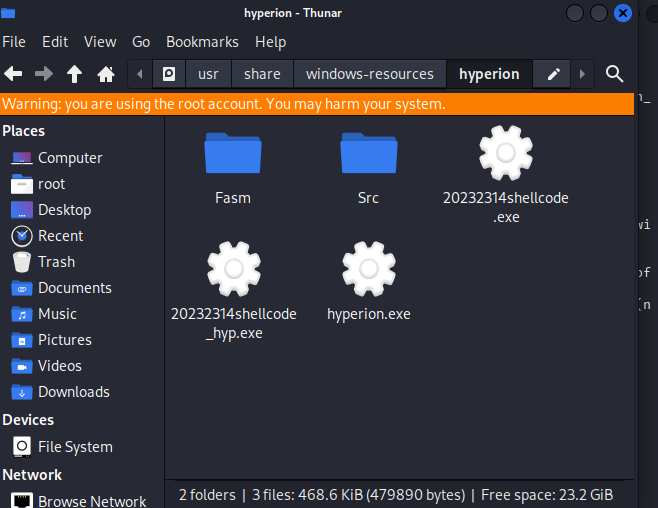Open the Bookmarks menu

tap(202, 42)
